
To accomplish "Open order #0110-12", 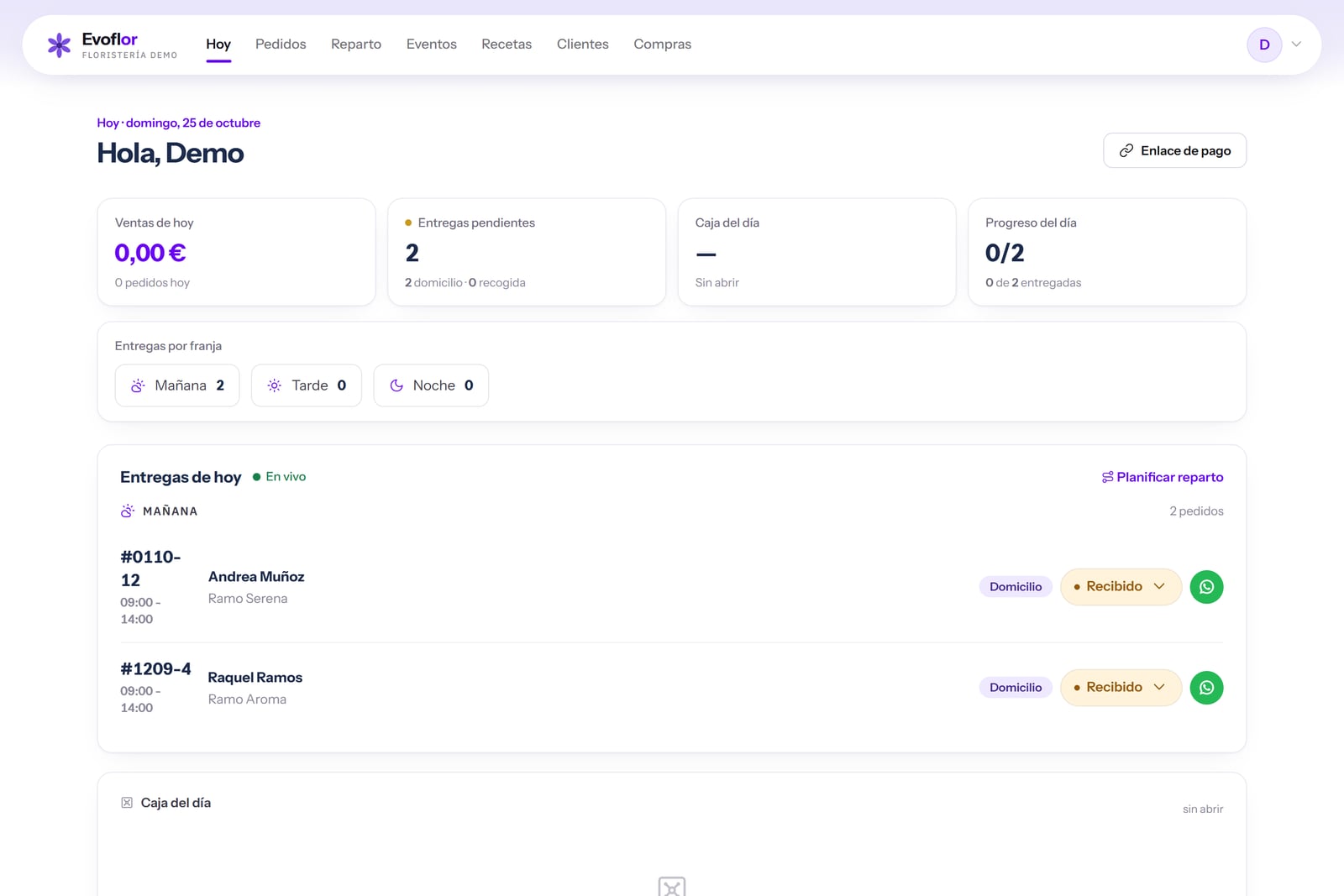I will click(x=150, y=569).
